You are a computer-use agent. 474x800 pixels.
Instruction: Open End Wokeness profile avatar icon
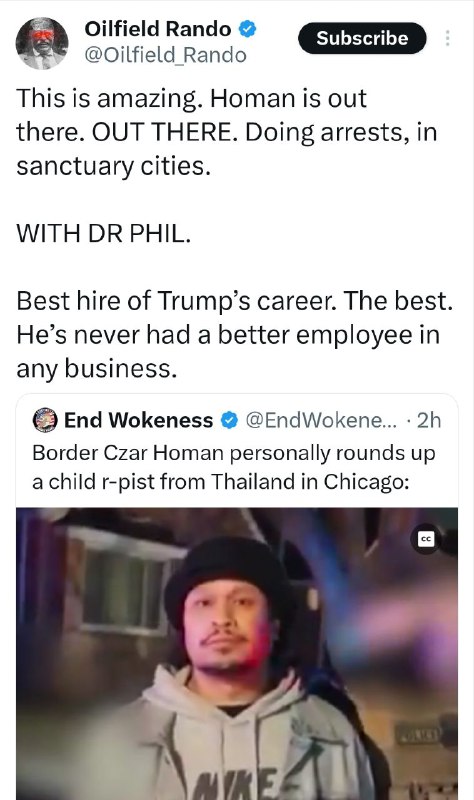[x=45, y=420]
